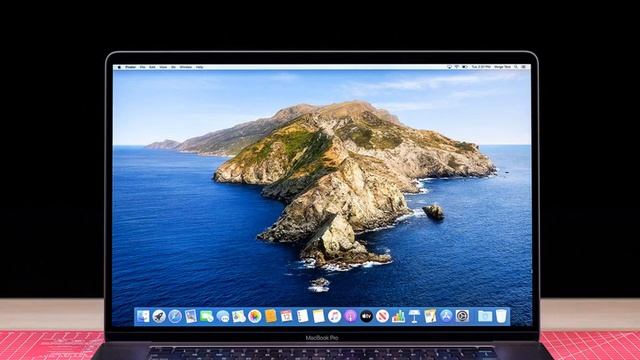This screenshot has height=360, width=640.
Task: Open Contacts brown book icon in Dock
Action: 271,316
